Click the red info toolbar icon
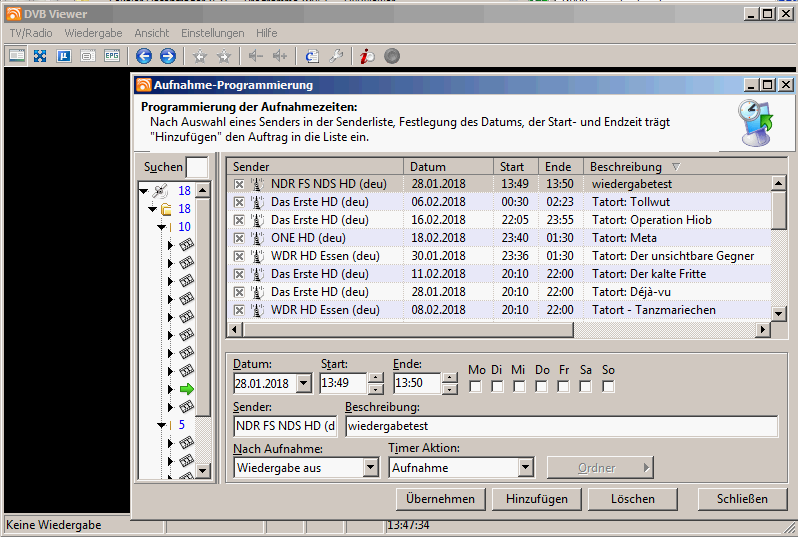Screen dimensions: 798x537 [x=367, y=56]
